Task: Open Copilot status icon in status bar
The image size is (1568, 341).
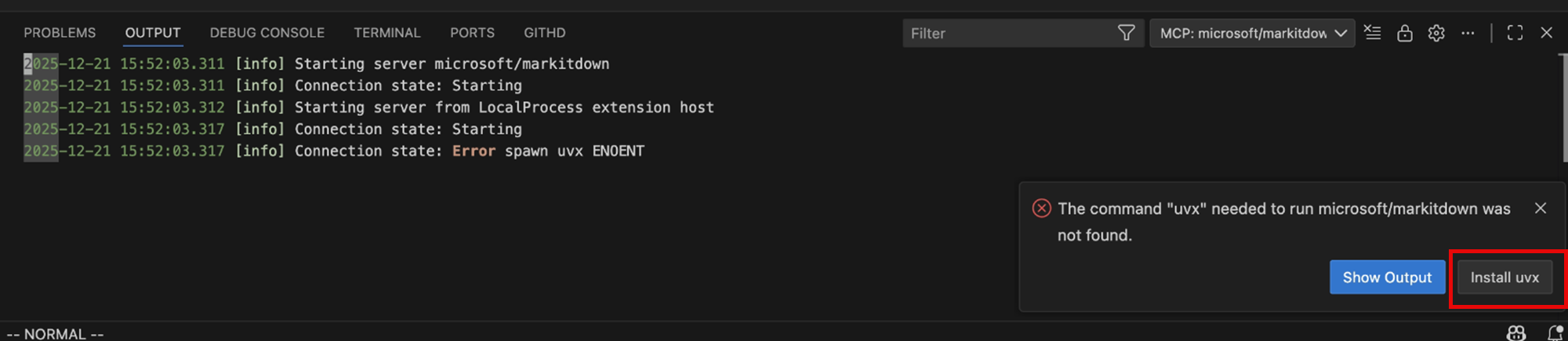Action: click(x=1516, y=333)
